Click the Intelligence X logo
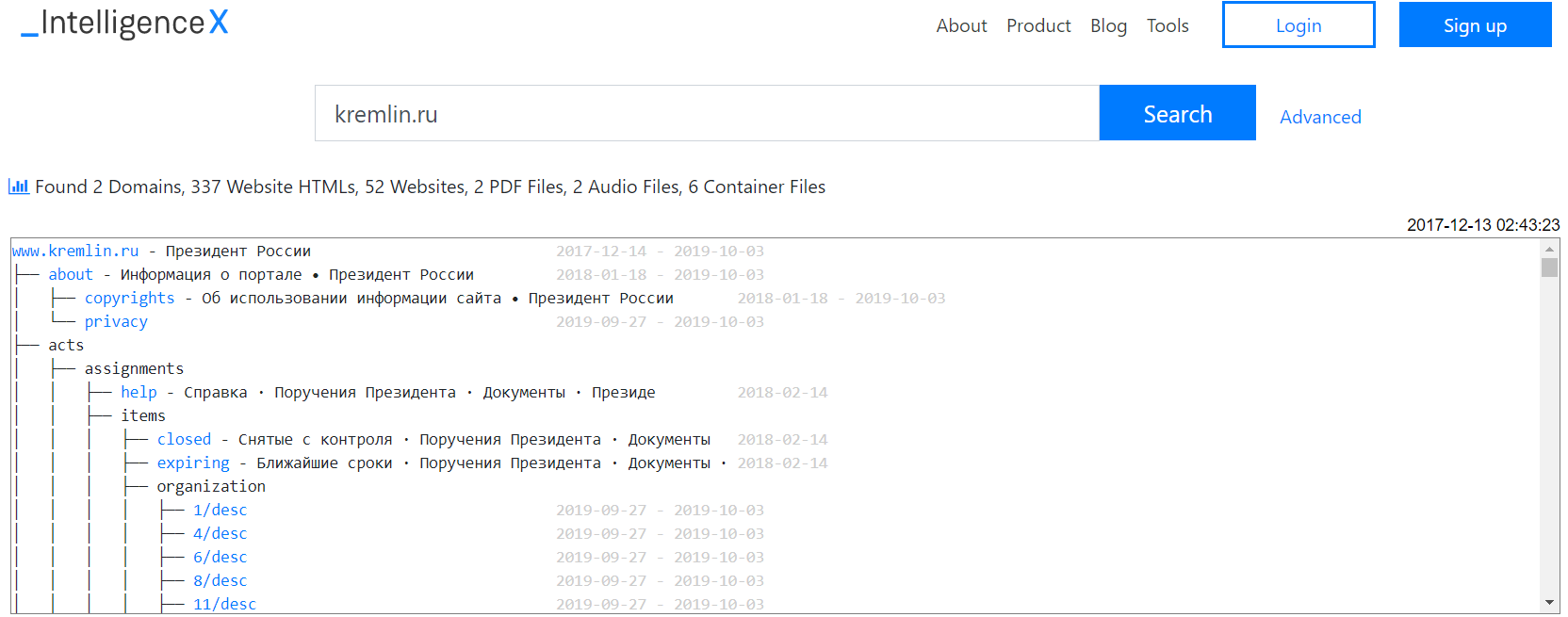The width and height of the screenshot is (1568, 617). pos(124,24)
